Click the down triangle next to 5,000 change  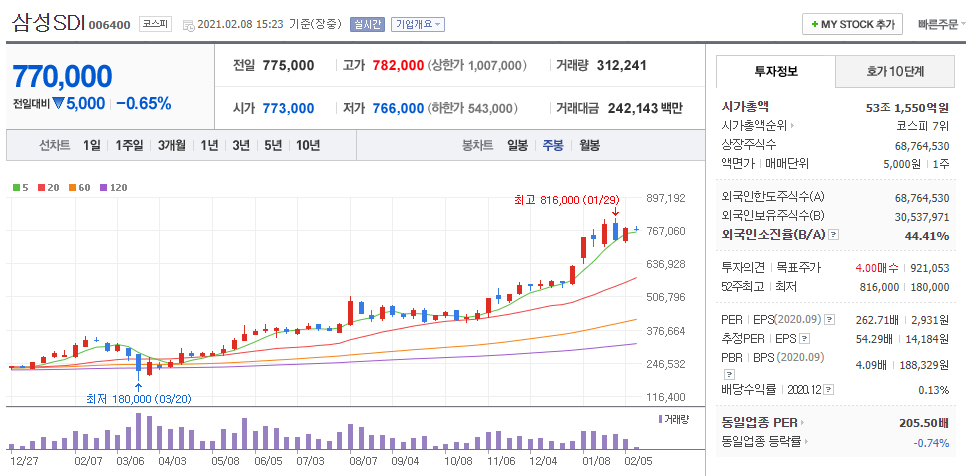58,104
